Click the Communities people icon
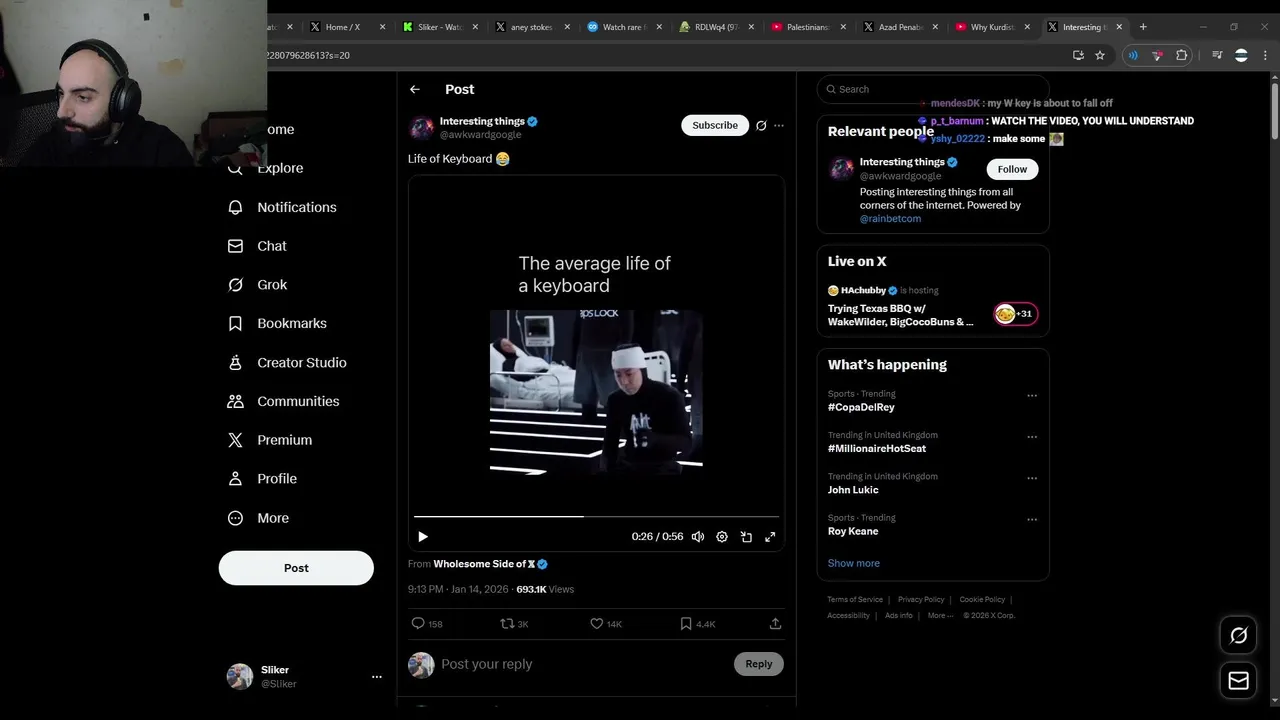The height and width of the screenshot is (720, 1280). 235,401
